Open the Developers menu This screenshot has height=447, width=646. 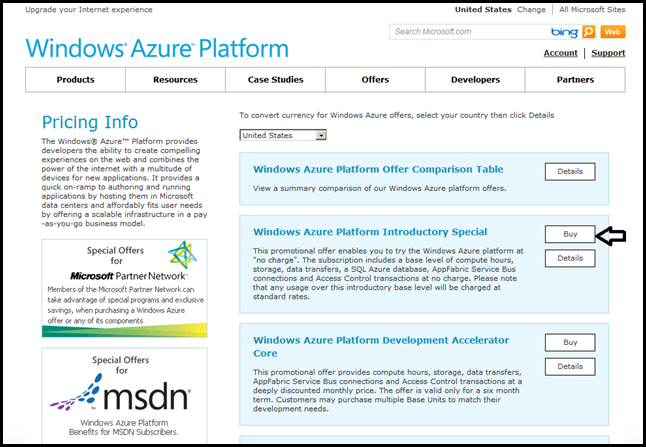pyautogui.click(x=475, y=80)
